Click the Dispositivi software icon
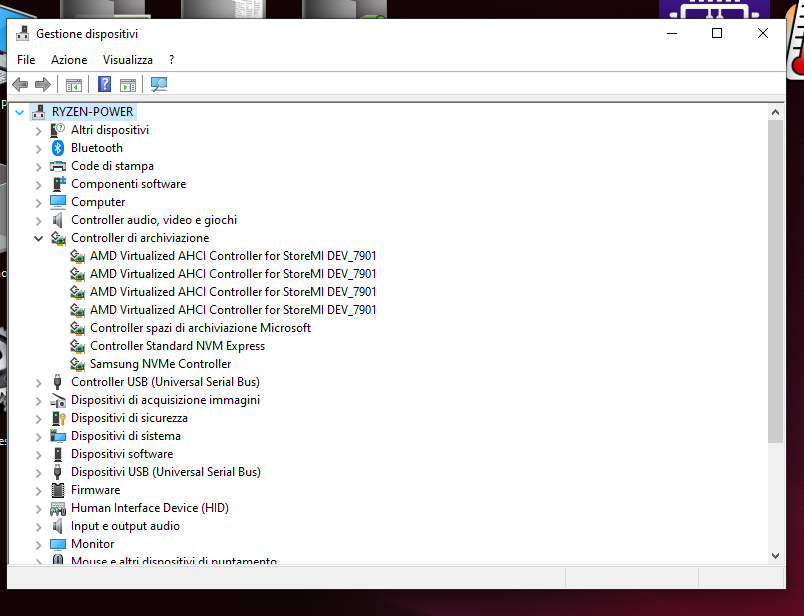Screen dimensions: 804x616 [x=58, y=454]
